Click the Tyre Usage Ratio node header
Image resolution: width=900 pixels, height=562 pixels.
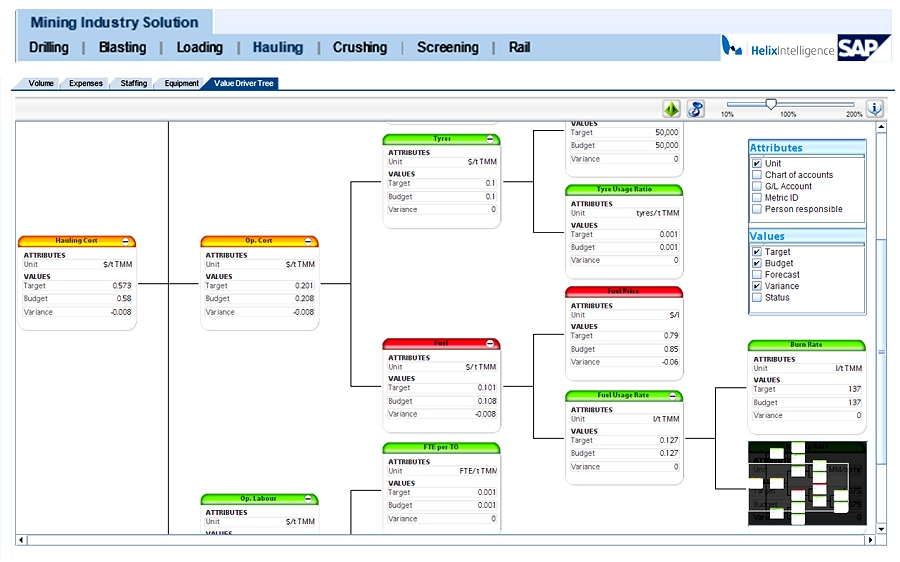click(x=624, y=189)
